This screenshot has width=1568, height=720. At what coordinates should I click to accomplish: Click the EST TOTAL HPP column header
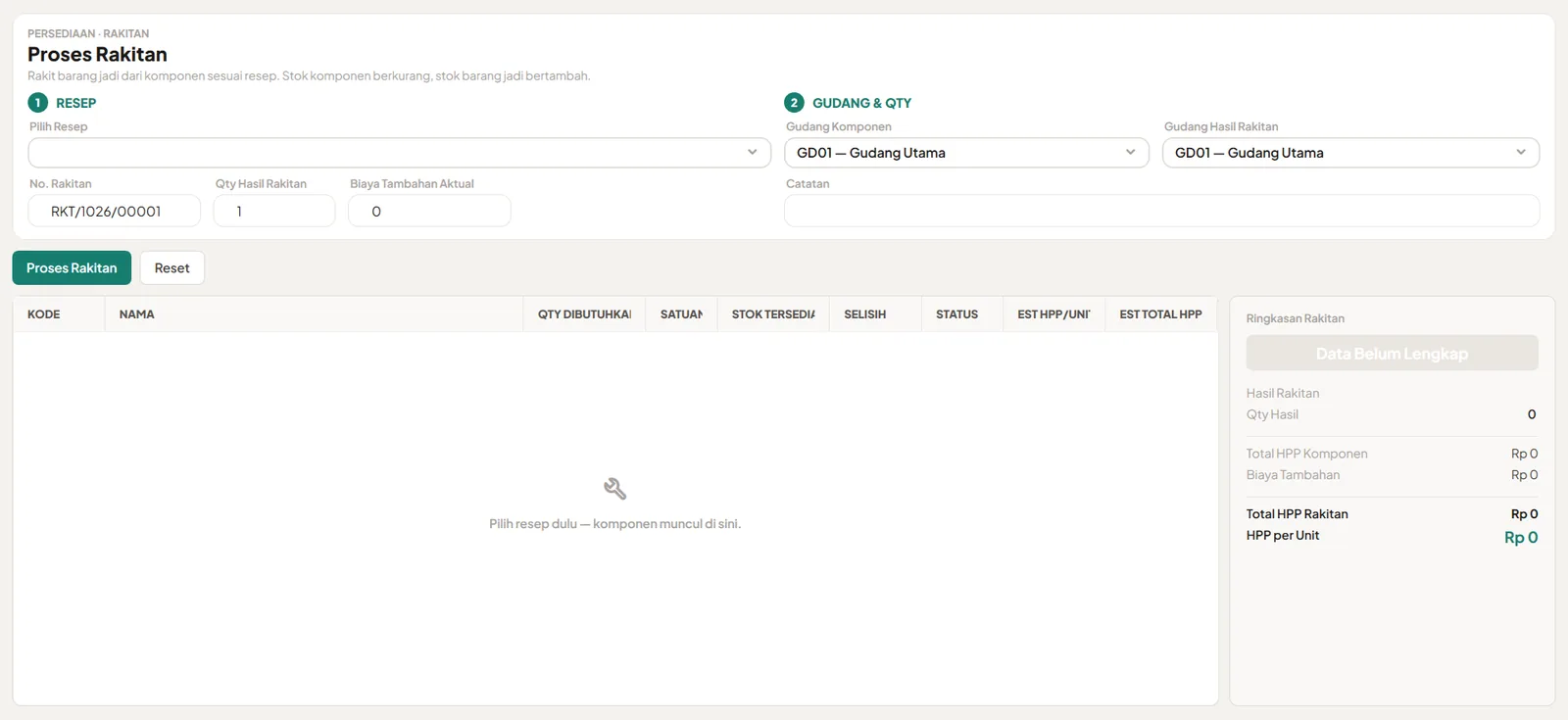tap(1161, 314)
